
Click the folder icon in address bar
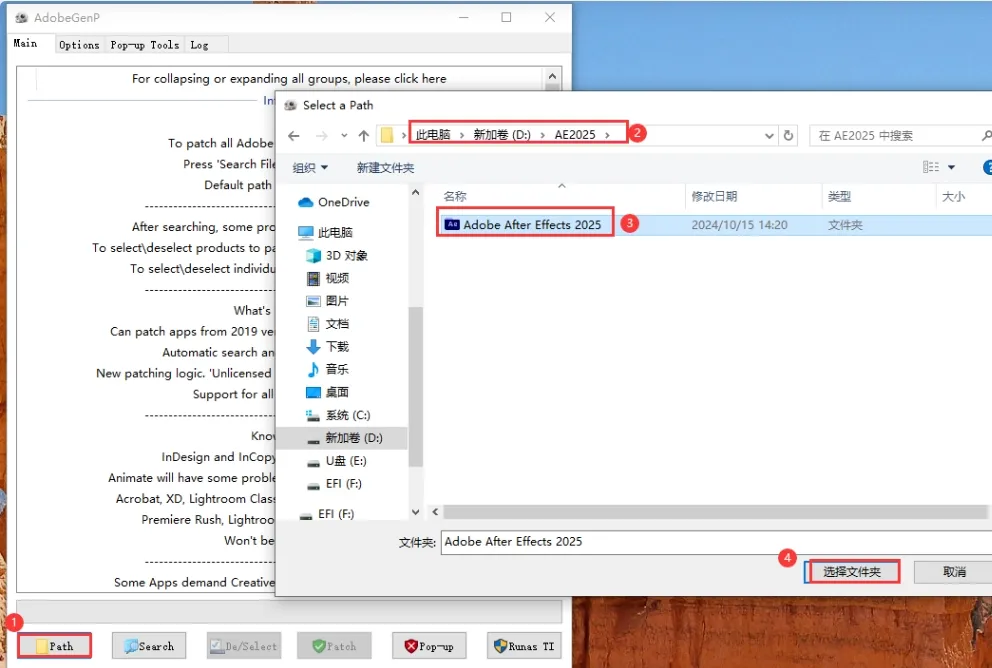pos(387,135)
